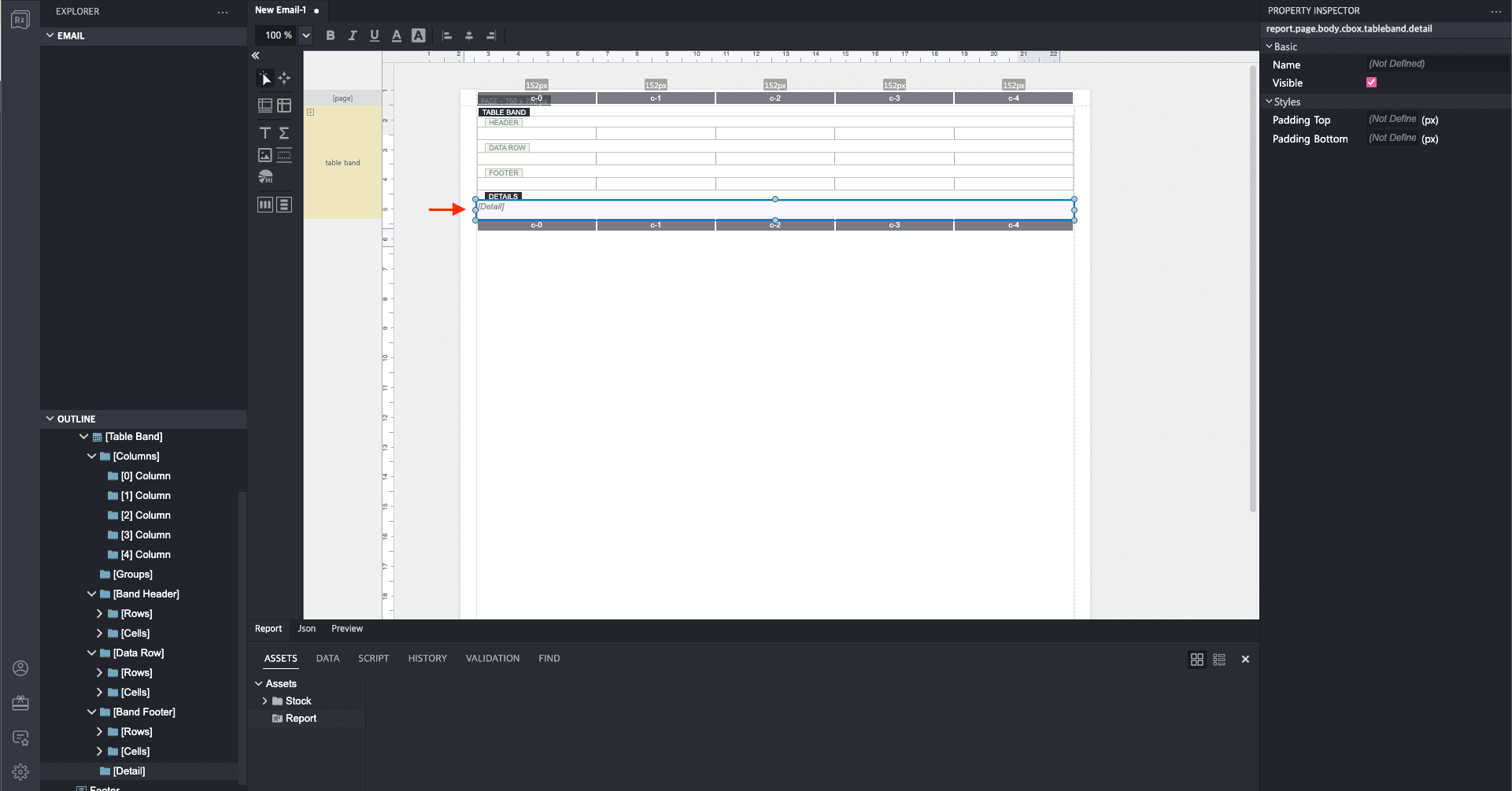This screenshot has height=791, width=1512.
Task: Align selection to the left
Action: (x=447, y=35)
